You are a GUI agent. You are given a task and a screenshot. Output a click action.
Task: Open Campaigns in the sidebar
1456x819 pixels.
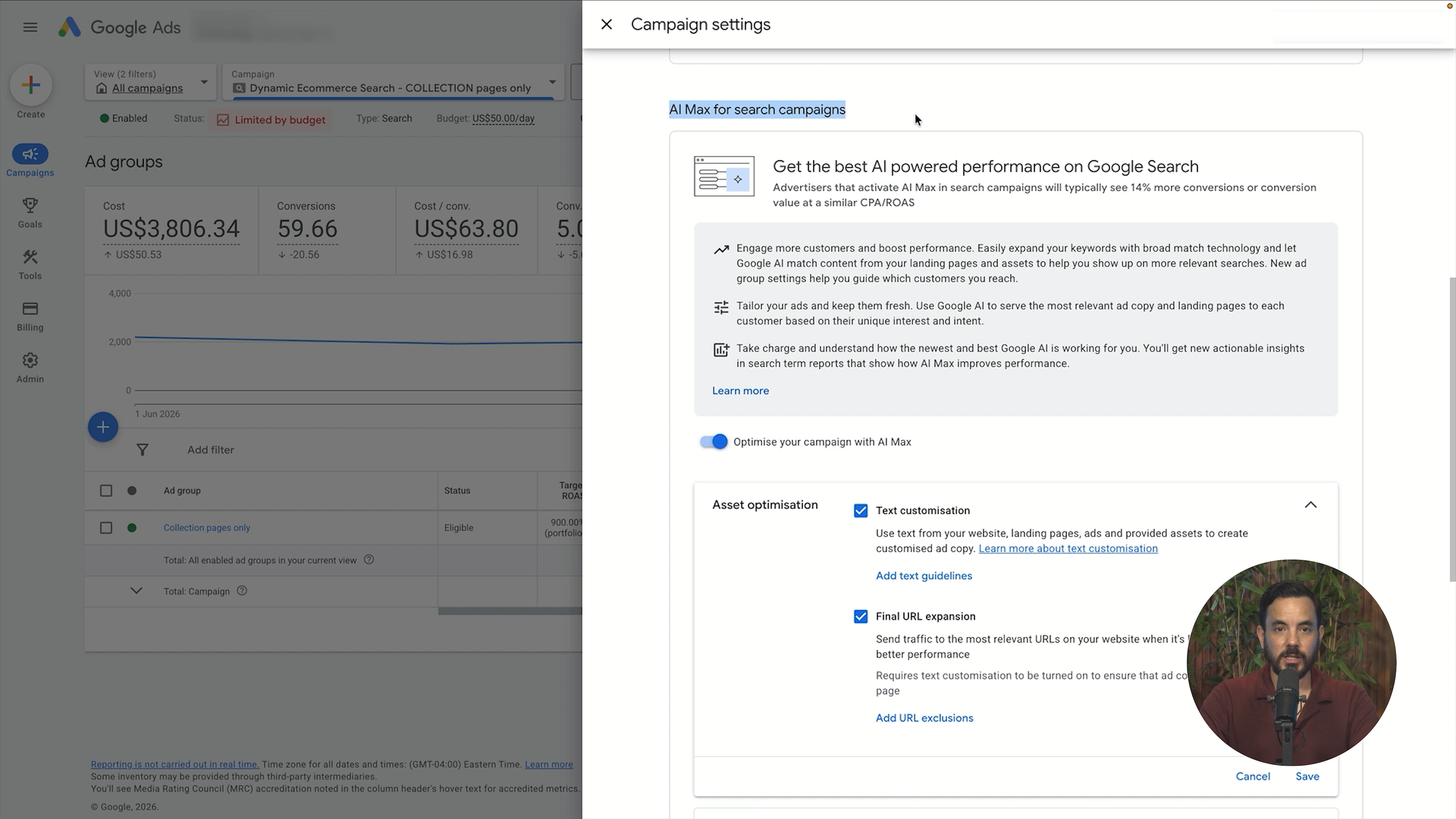(x=30, y=160)
